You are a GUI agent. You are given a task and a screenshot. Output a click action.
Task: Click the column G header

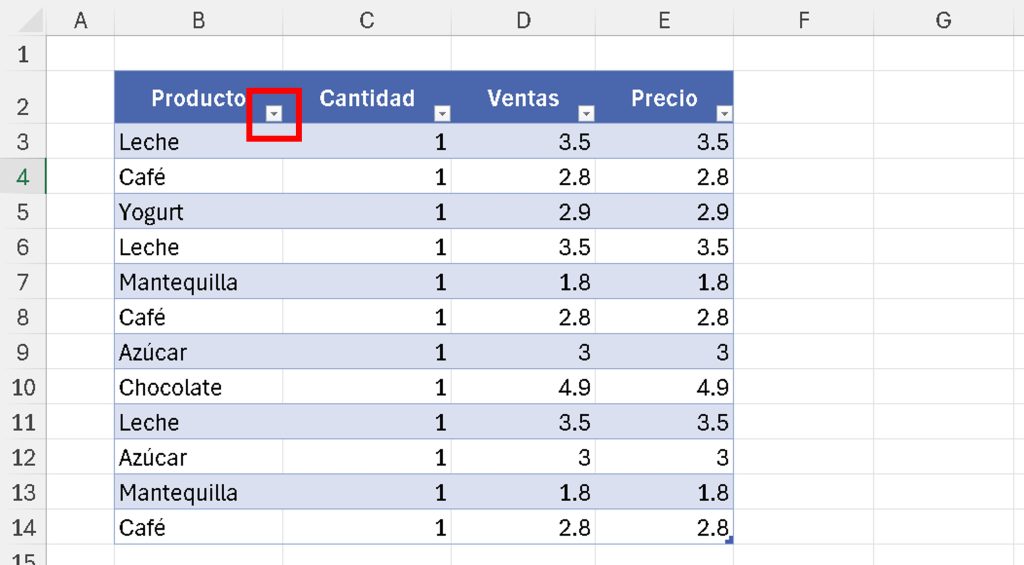pyautogui.click(x=942, y=20)
